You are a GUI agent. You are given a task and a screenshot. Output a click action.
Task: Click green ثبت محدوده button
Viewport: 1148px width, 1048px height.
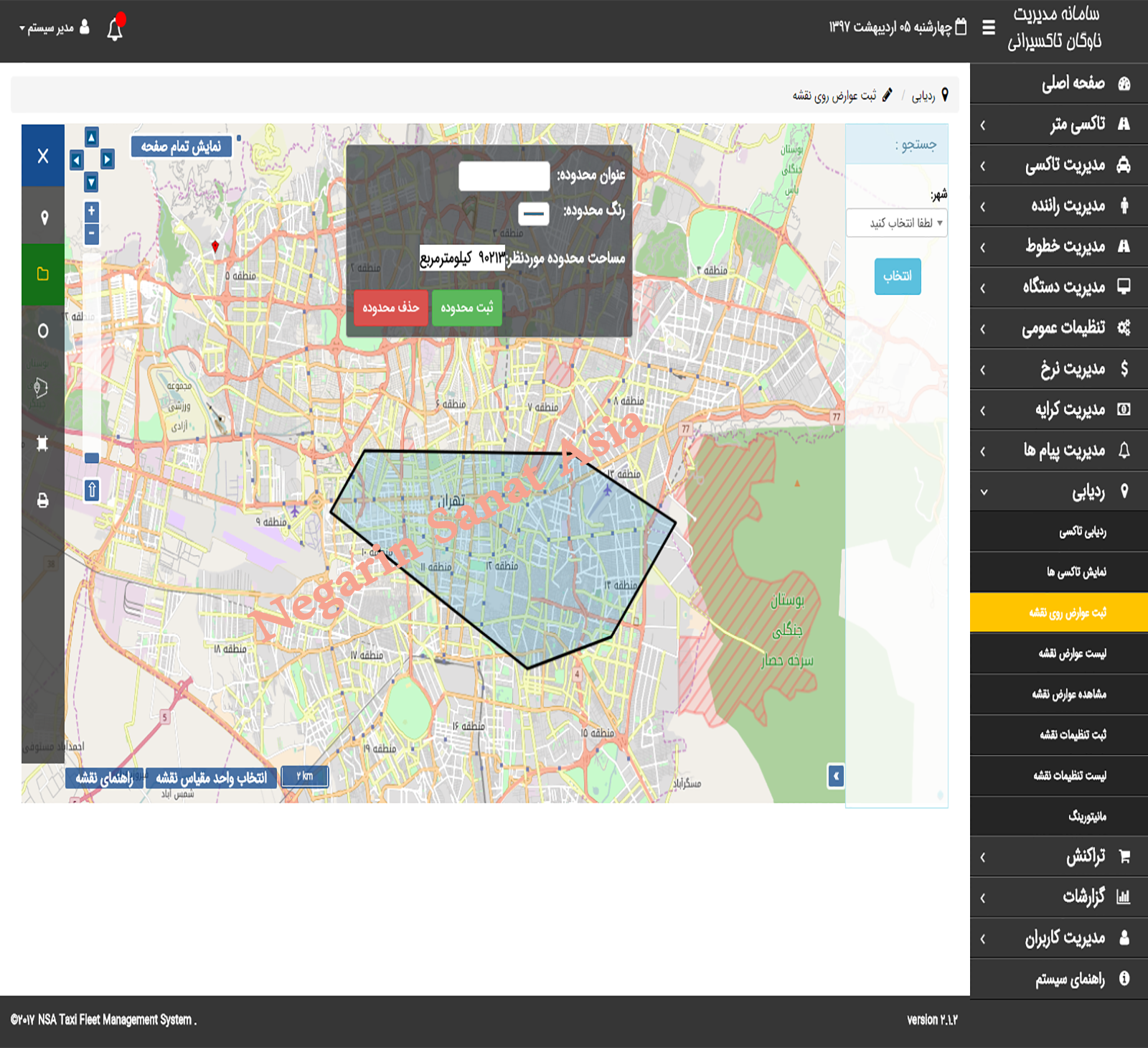pos(466,308)
